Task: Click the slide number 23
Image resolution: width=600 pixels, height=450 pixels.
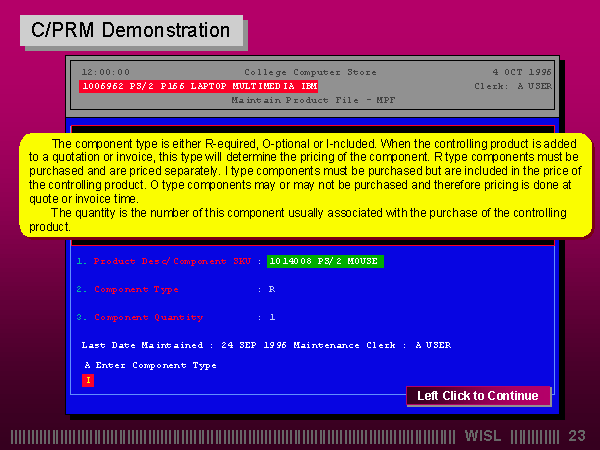Action: (x=576, y=436)
